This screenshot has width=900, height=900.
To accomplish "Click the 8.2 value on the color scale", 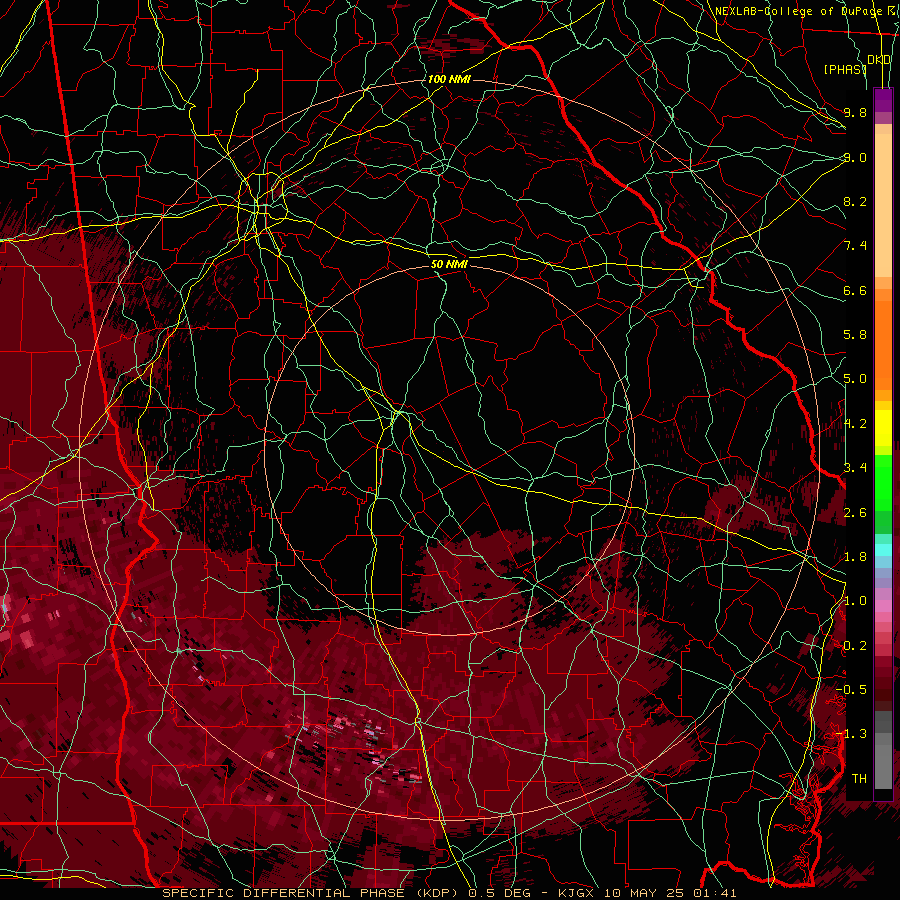I will (x=855, y=201).
